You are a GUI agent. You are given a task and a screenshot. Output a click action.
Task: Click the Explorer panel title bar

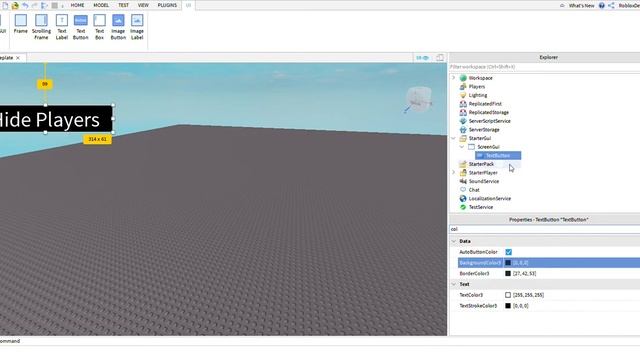pyautogui.click(x=544, y=57)
